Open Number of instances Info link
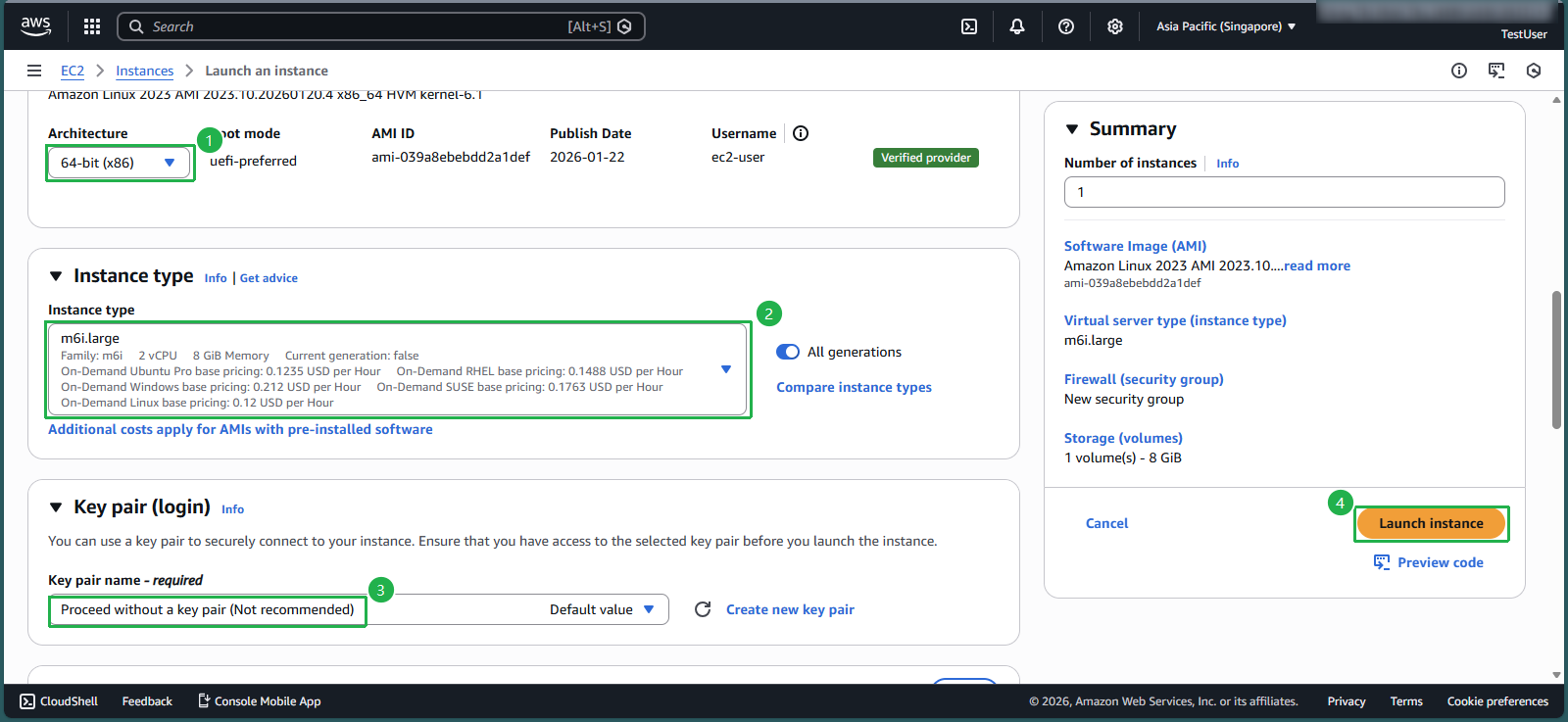This screenshot has height=722, width=1568. point(1227,164)
